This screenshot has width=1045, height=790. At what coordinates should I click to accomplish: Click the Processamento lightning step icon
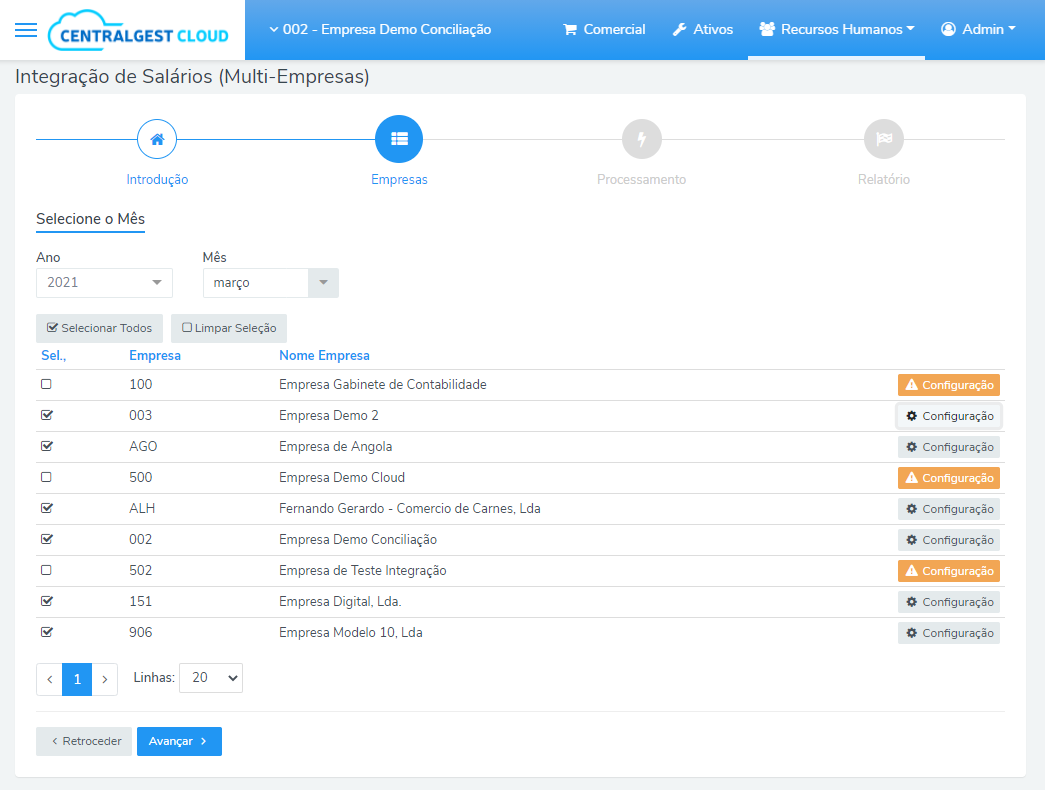(641, 139)
